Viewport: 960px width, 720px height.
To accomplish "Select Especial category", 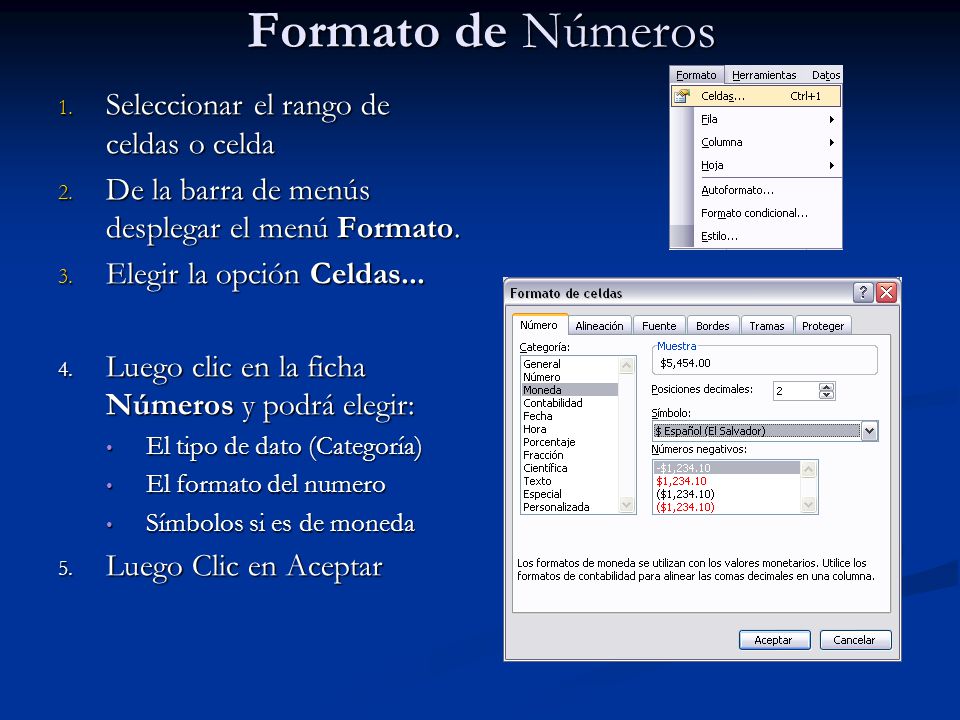I will point(569,494).
